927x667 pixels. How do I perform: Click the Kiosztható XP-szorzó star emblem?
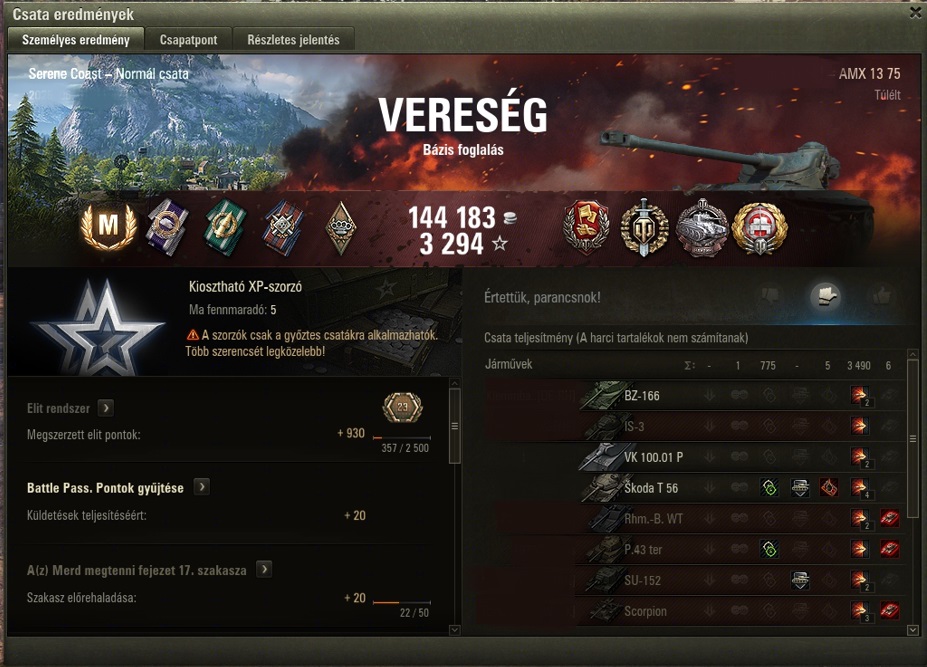[98, 328]
